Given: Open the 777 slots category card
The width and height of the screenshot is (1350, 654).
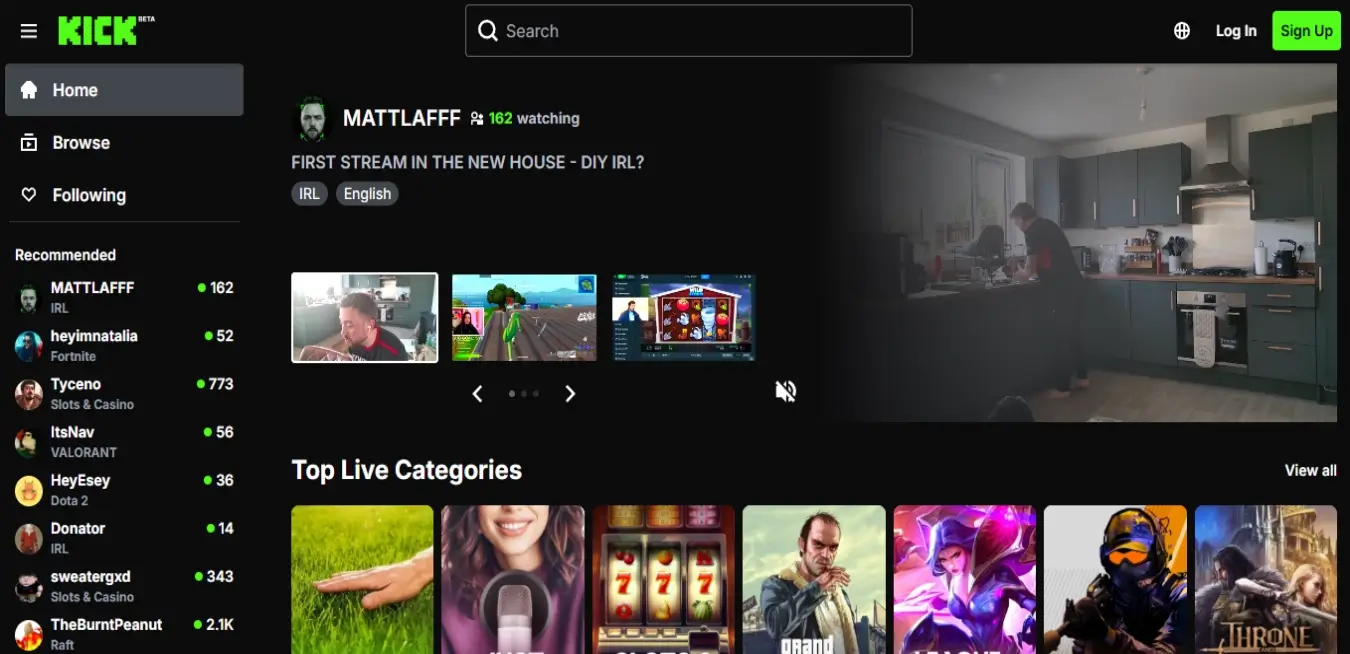Looking at the screenshot, I should coord(663,579).
